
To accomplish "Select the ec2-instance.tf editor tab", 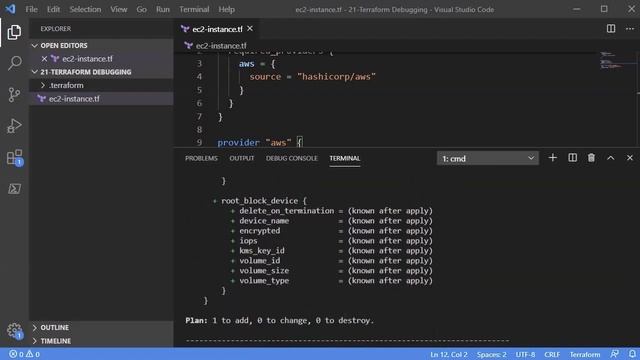I will (217, 29).
